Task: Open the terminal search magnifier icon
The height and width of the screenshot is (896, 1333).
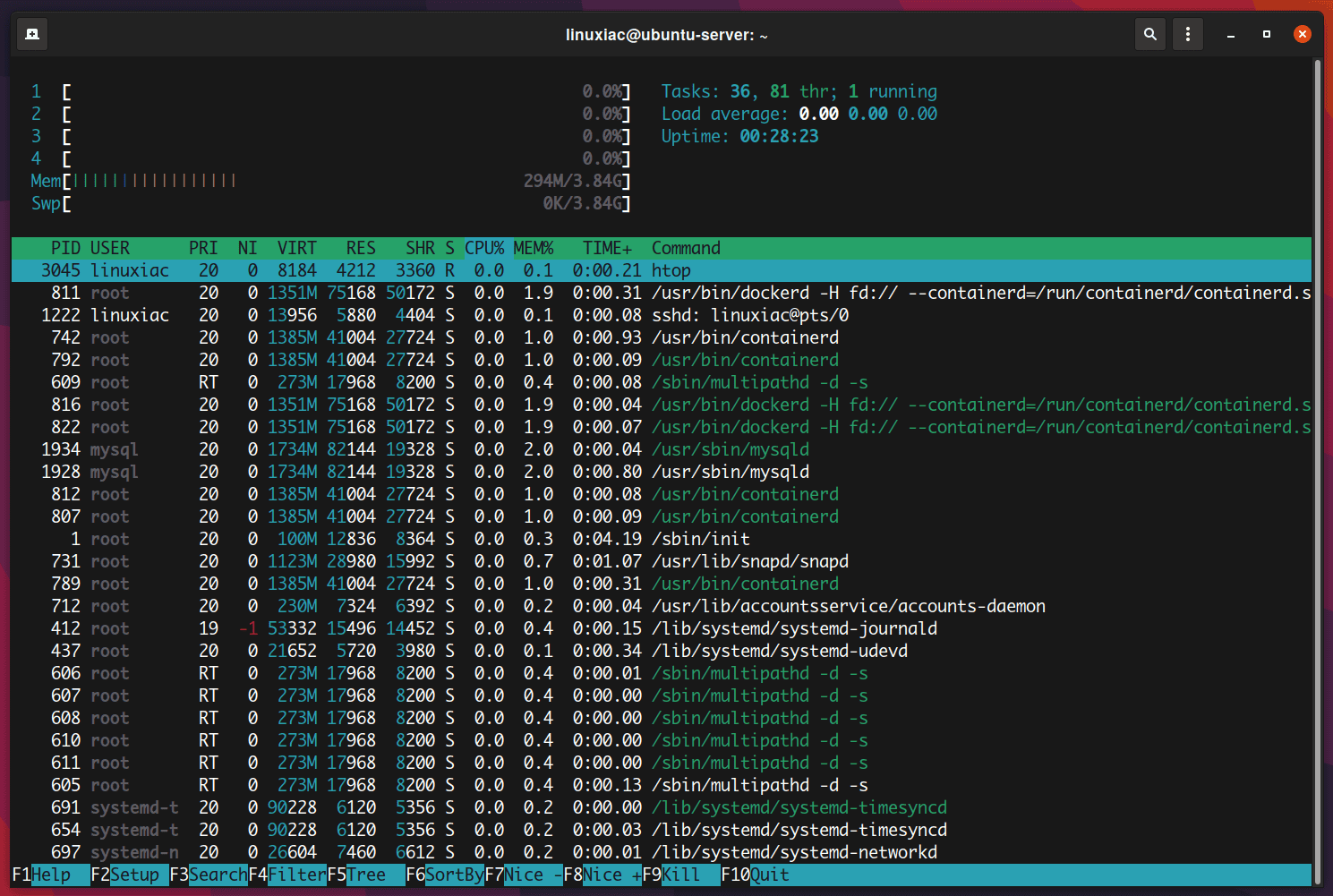Action: coord(1150,34)
